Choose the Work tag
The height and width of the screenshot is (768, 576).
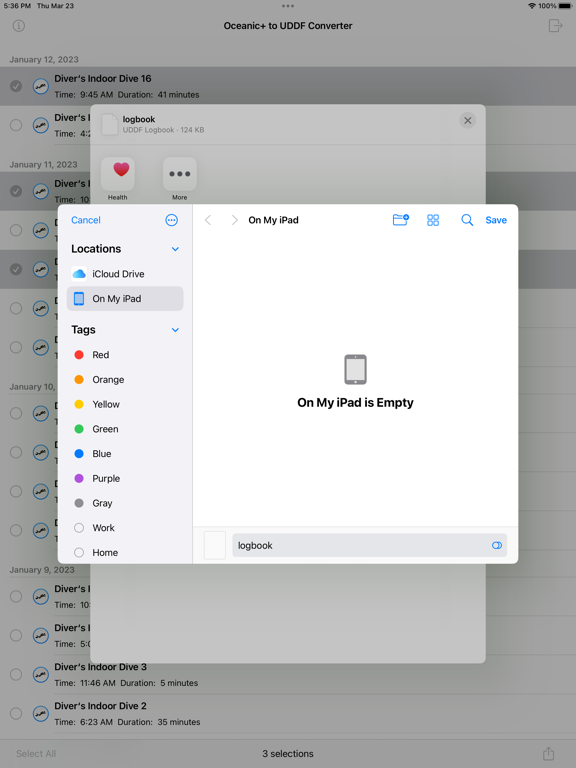tap(125, 528)
